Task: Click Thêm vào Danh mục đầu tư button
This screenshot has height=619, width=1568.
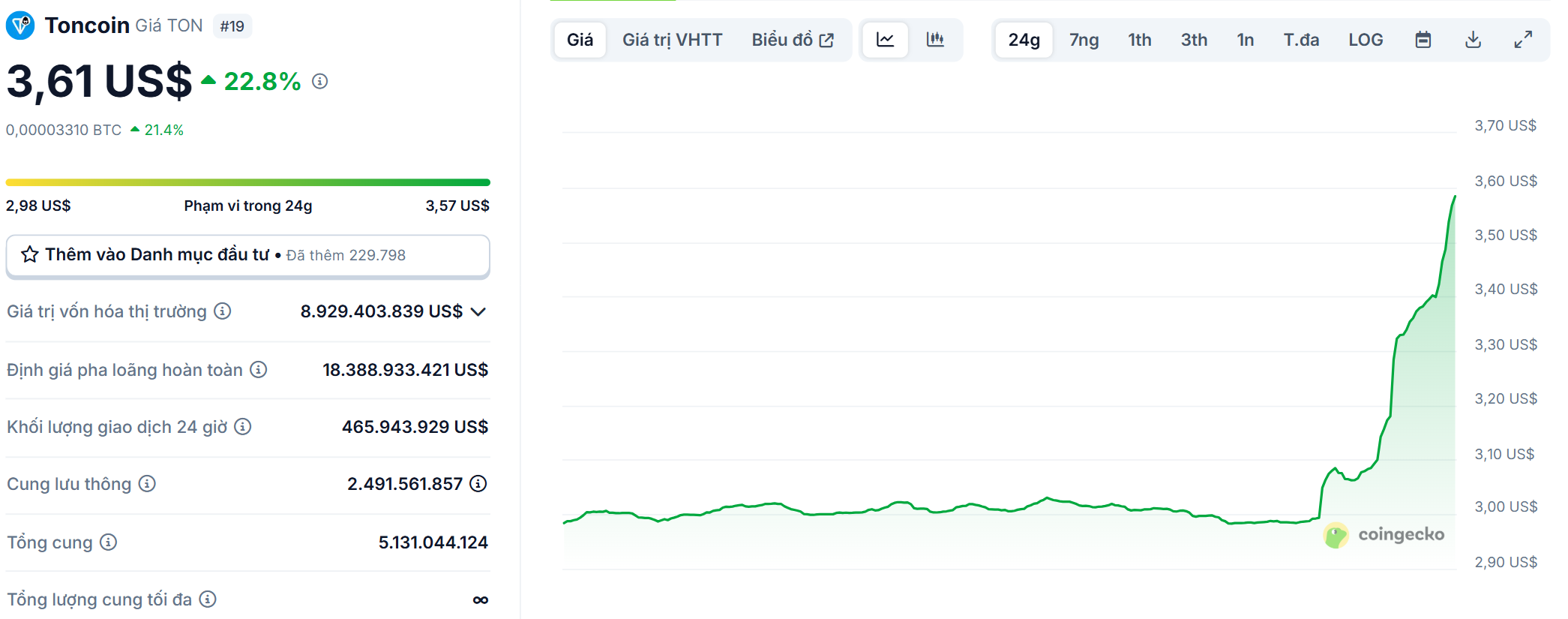Action: point(248,256)
